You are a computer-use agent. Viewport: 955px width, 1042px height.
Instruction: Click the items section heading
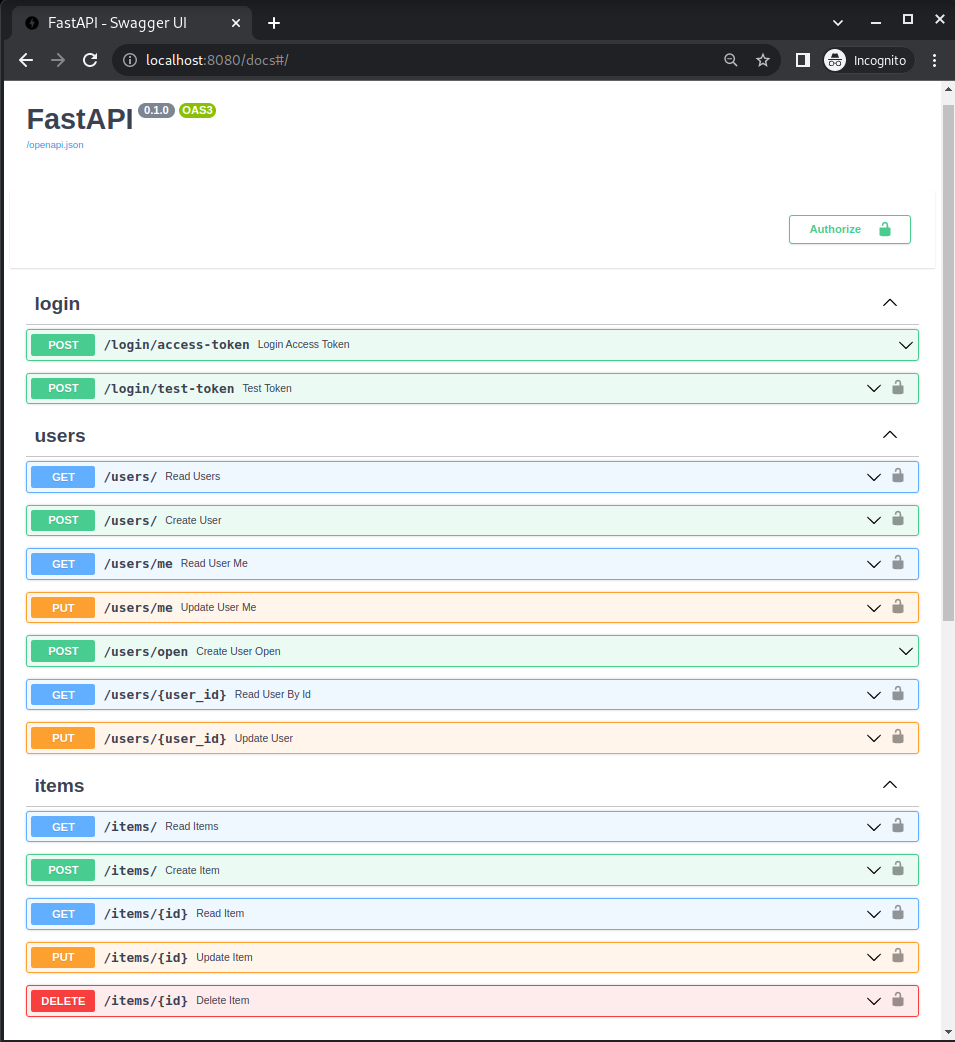click(59, 785)
